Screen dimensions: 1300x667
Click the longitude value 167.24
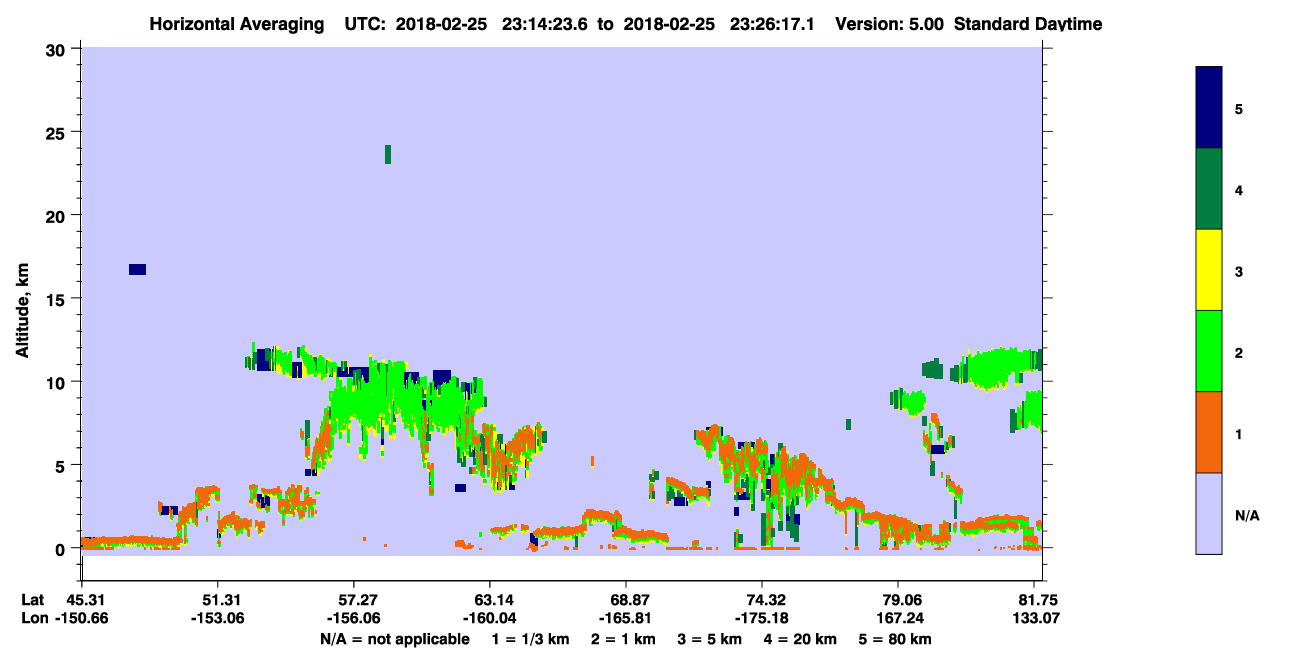pyautogui.click(x=898, y=618)
